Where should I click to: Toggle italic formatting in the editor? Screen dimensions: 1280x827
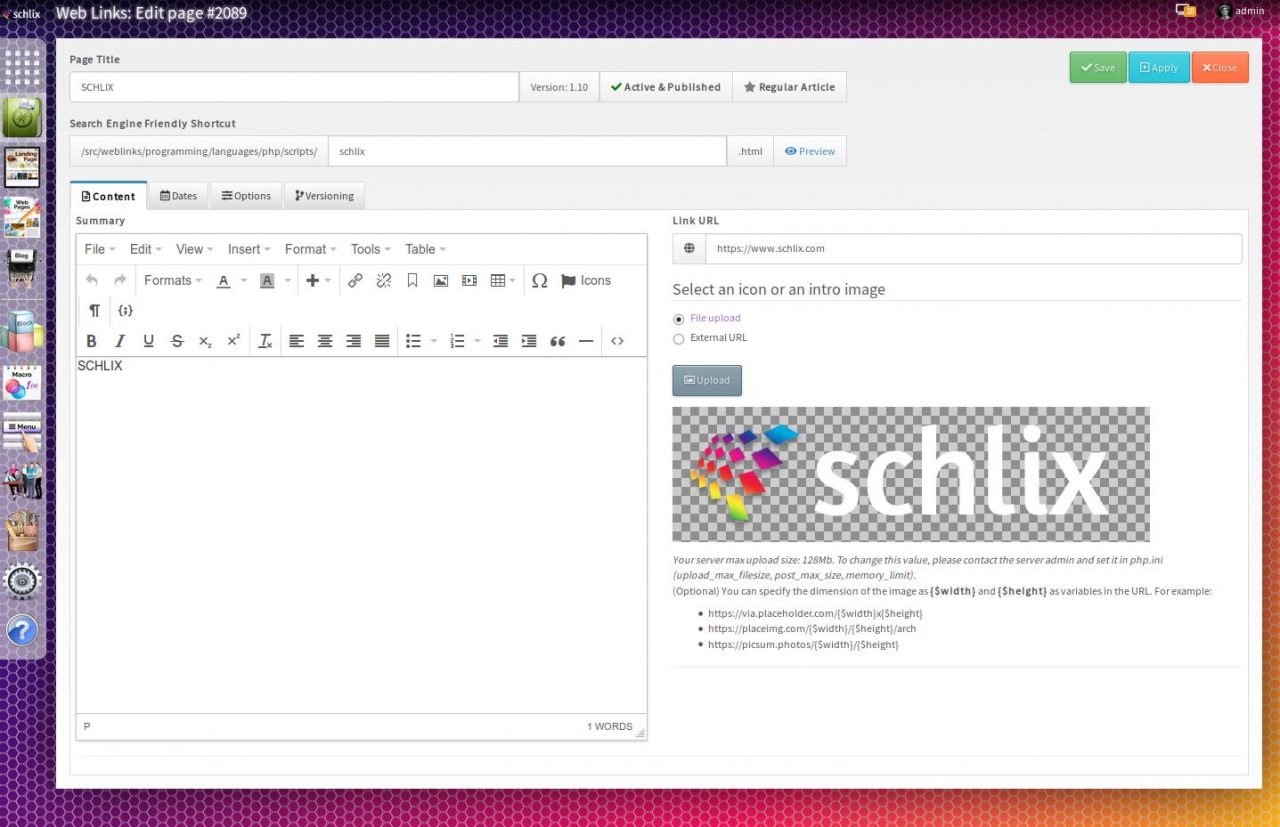point(120,341)
